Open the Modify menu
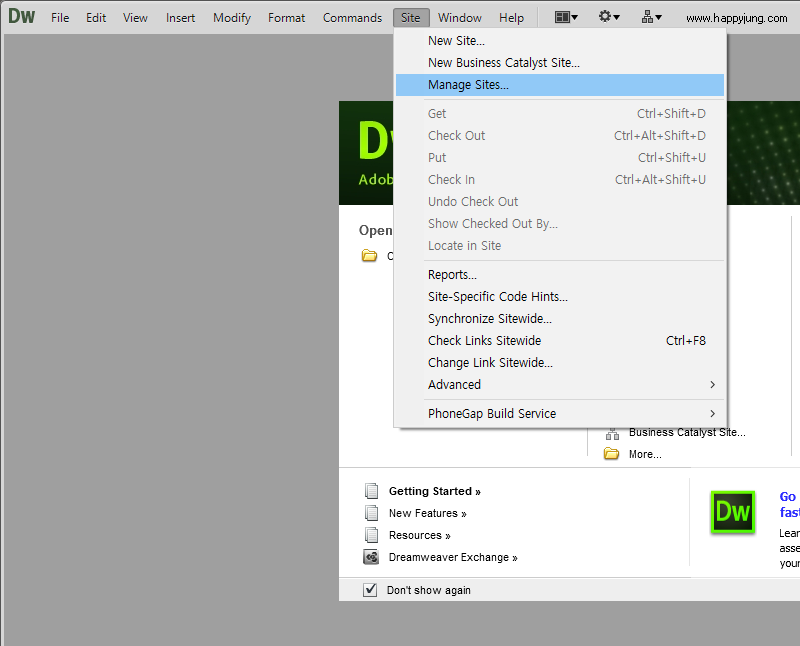This screenshot has width=800, height=646. coord(232,18)
